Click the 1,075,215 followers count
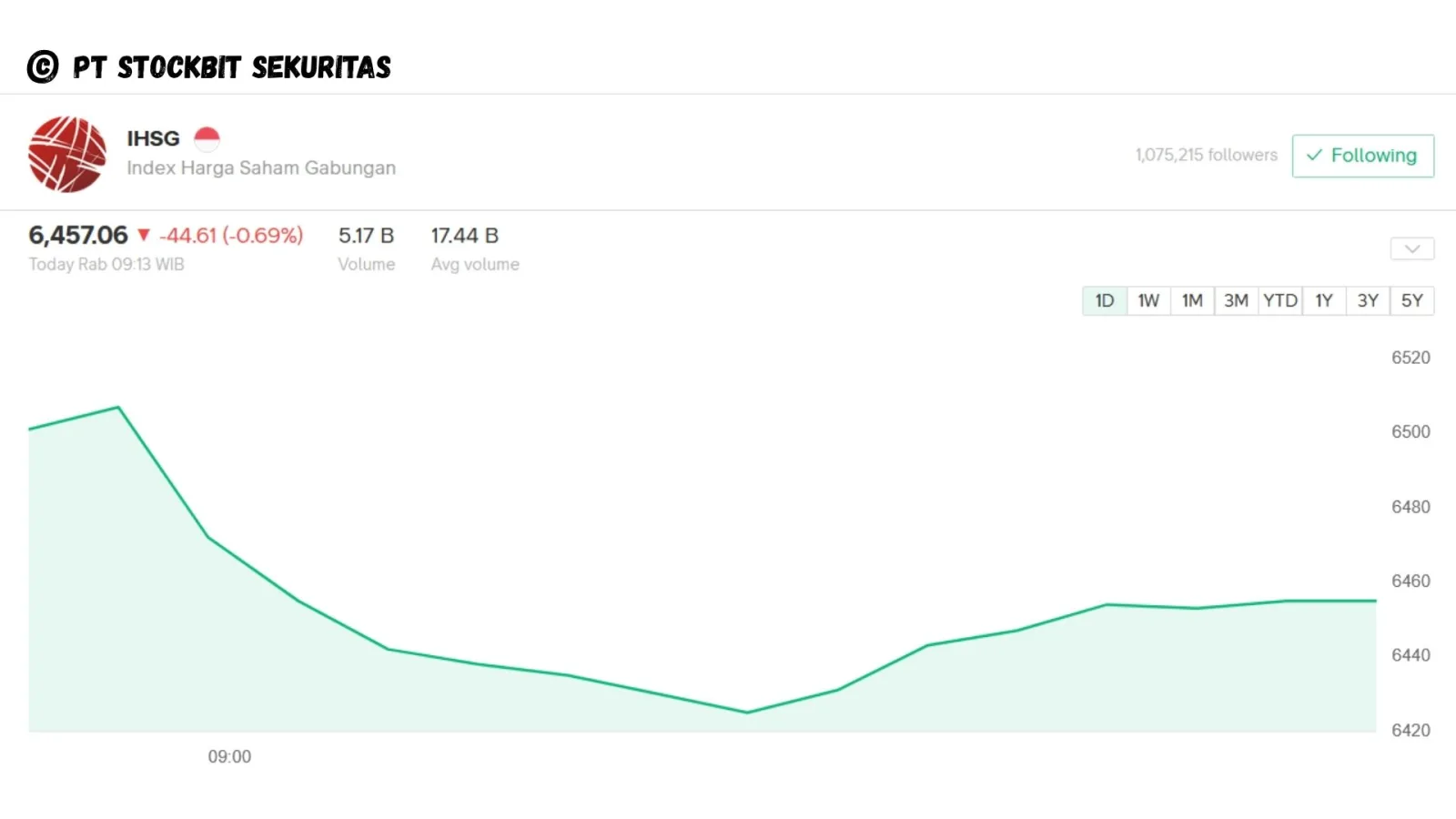The image size is (1456, 819). (1207, 155)
